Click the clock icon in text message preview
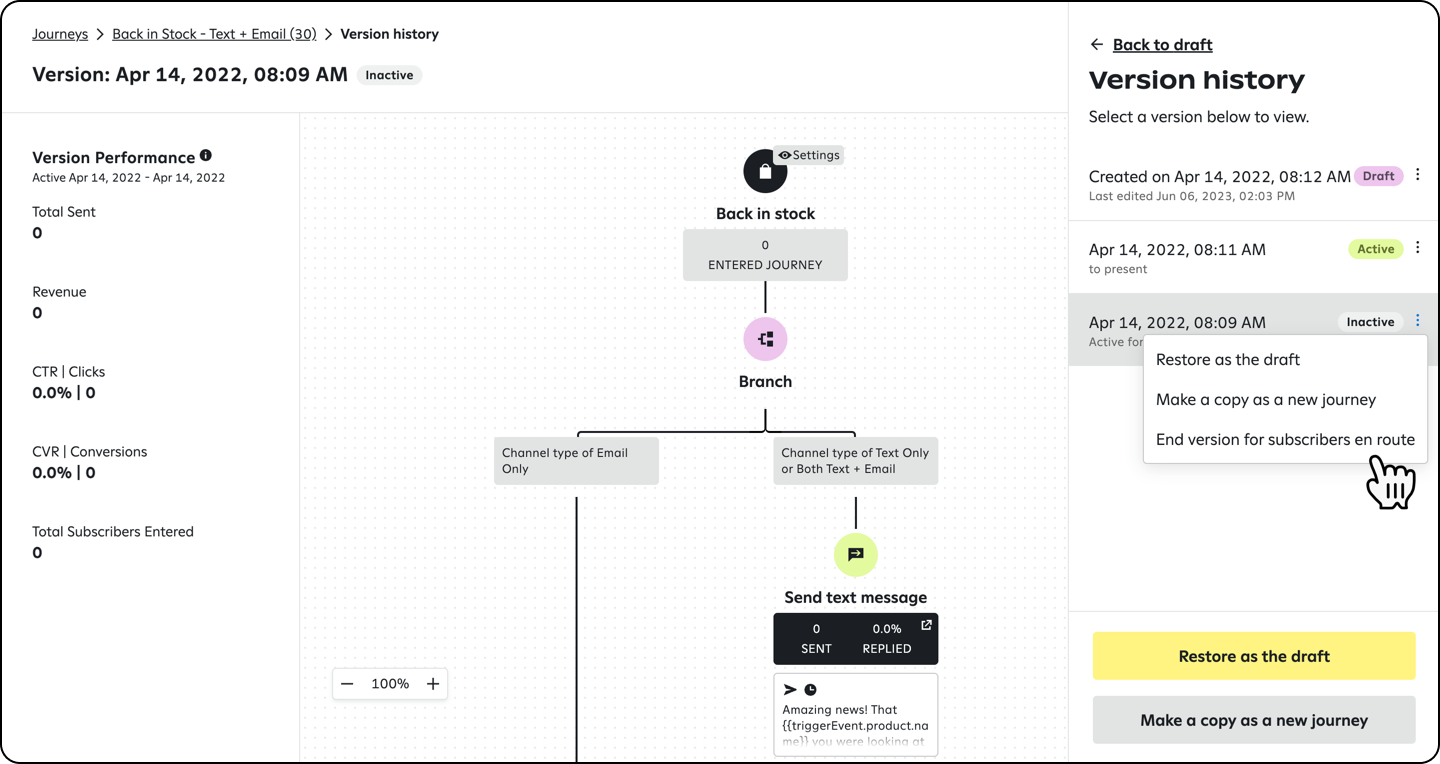Image resolution: width=1440 pixels, height=764 pixels. [x=810, y=688]
